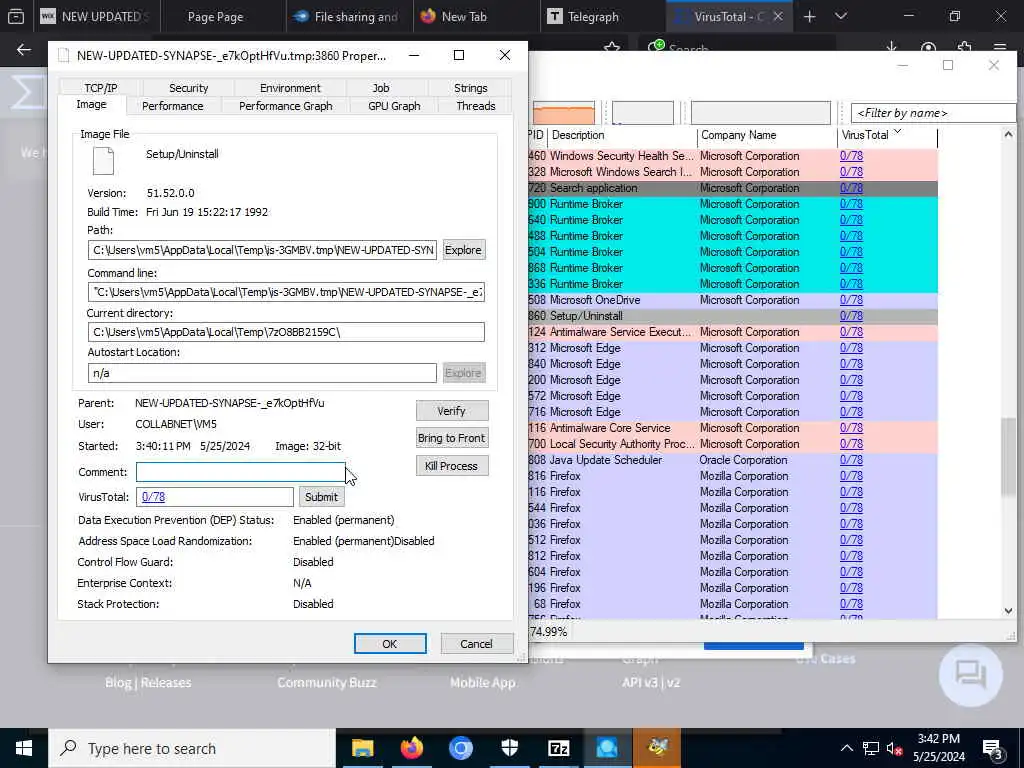1024x768 pixels.
Task: Click the Filter by name box
Action: [933, 113]
